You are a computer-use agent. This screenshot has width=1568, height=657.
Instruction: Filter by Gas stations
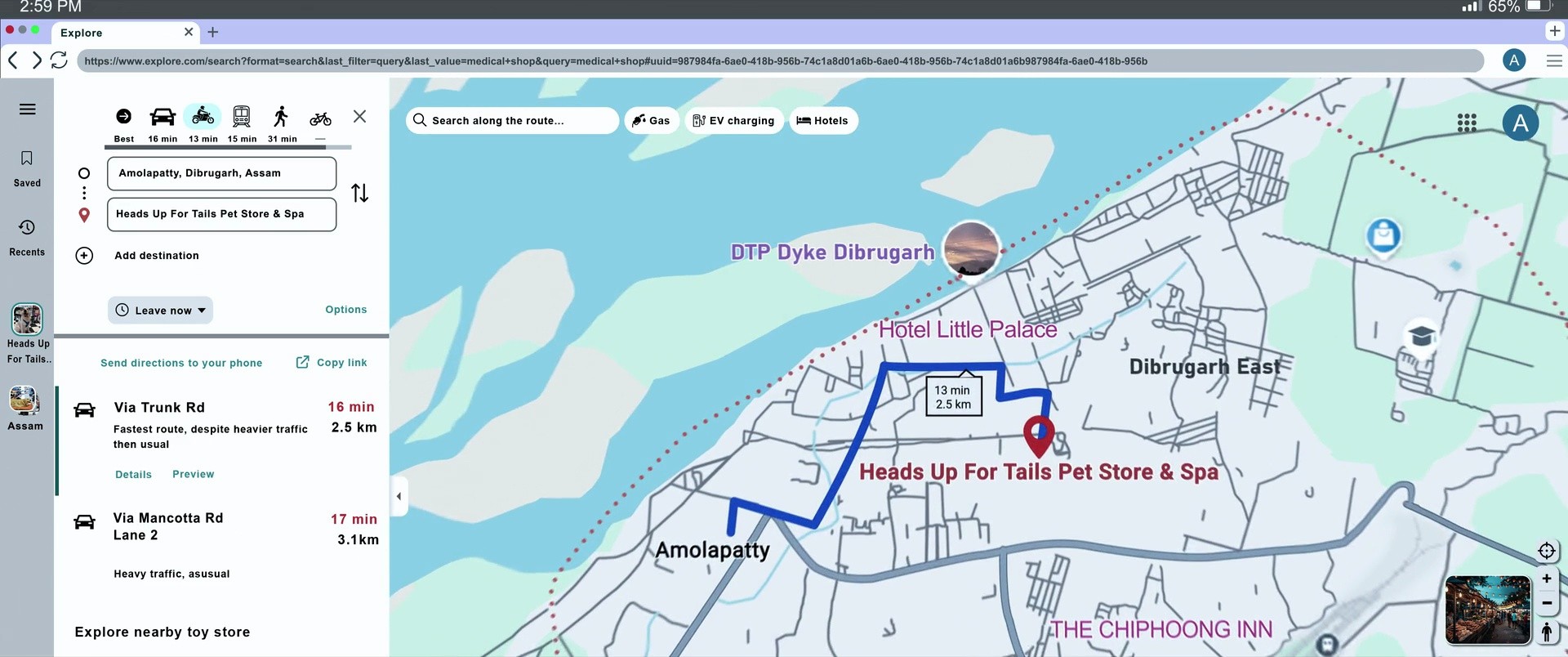652,120
